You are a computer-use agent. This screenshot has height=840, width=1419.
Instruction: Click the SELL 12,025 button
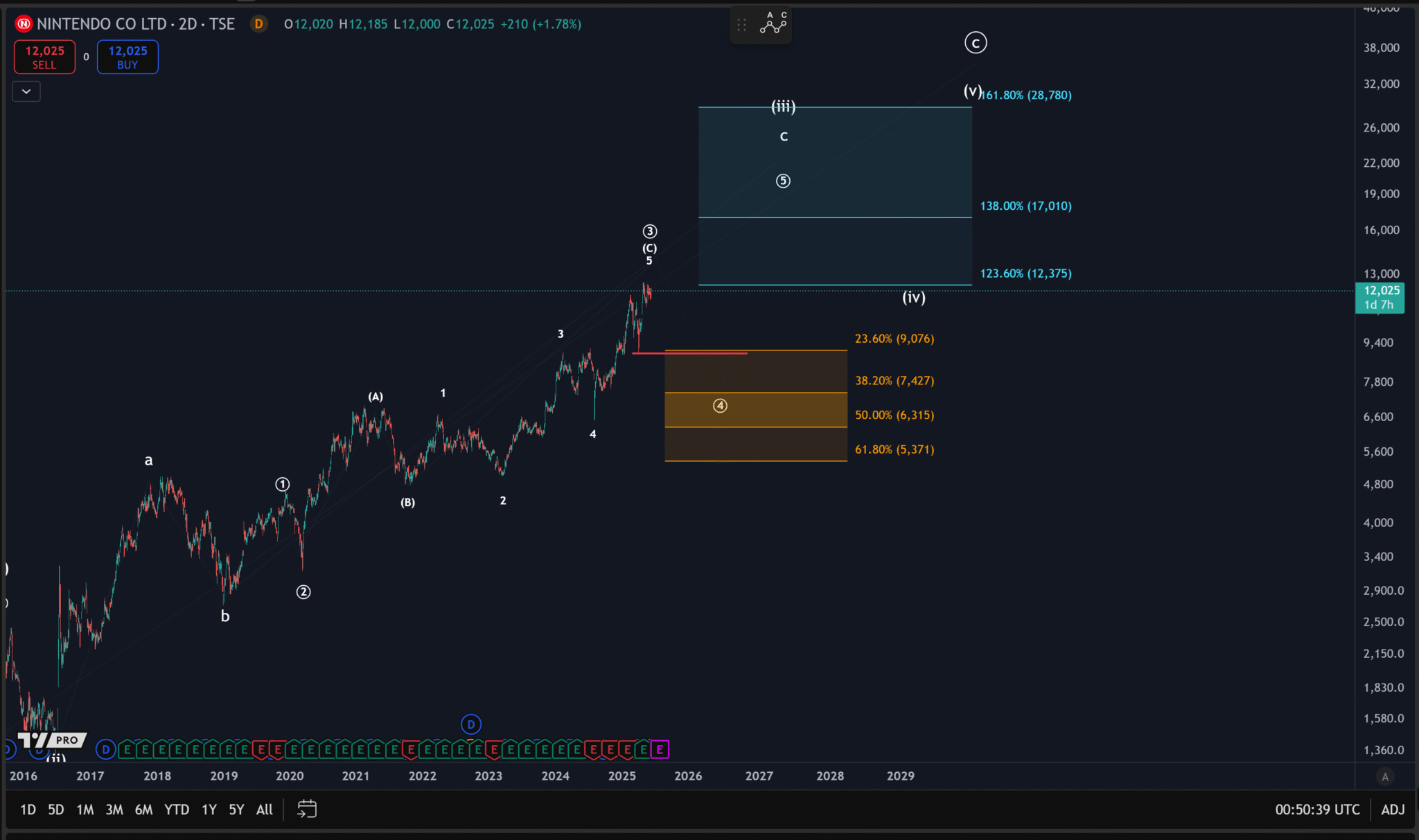pyautogui.click(x=44, y=57)
